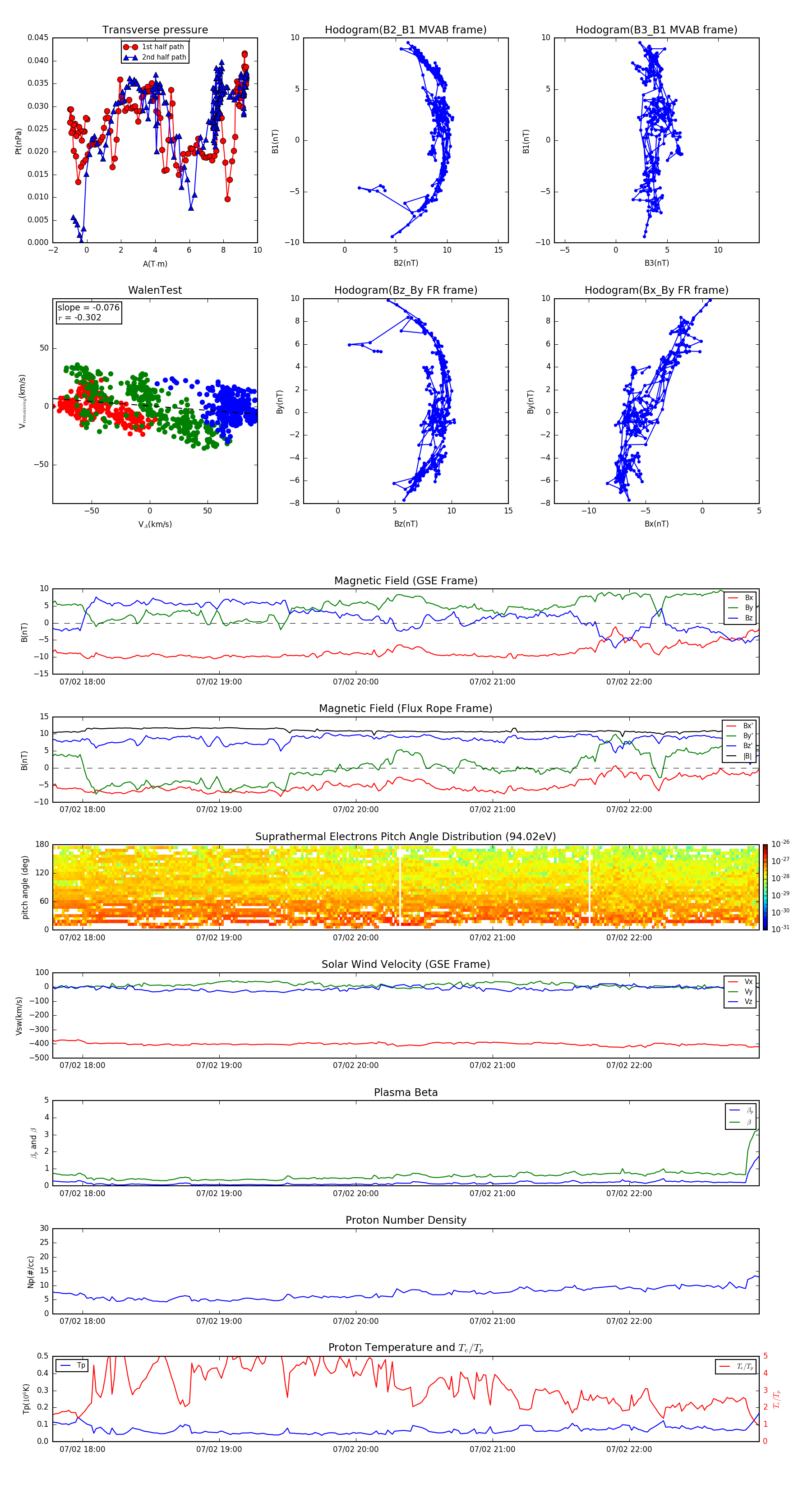The image size is (812, 1489).
Task: Click the 'Bx' entry in GSE legend
Action: click(740, 598)
